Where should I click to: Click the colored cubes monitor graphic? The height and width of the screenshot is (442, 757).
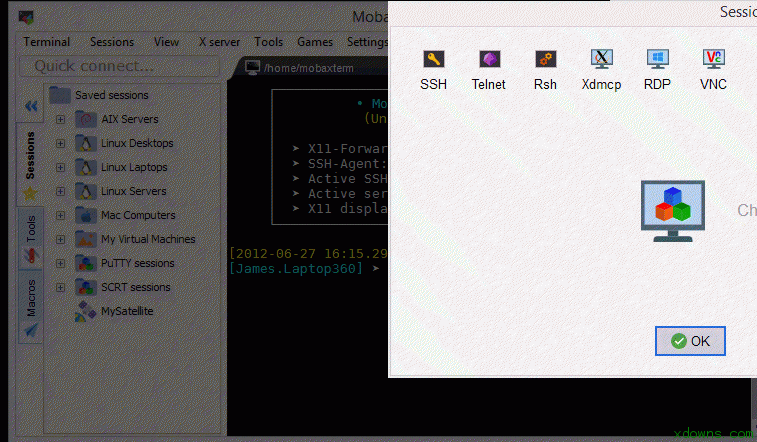point(673,211)
